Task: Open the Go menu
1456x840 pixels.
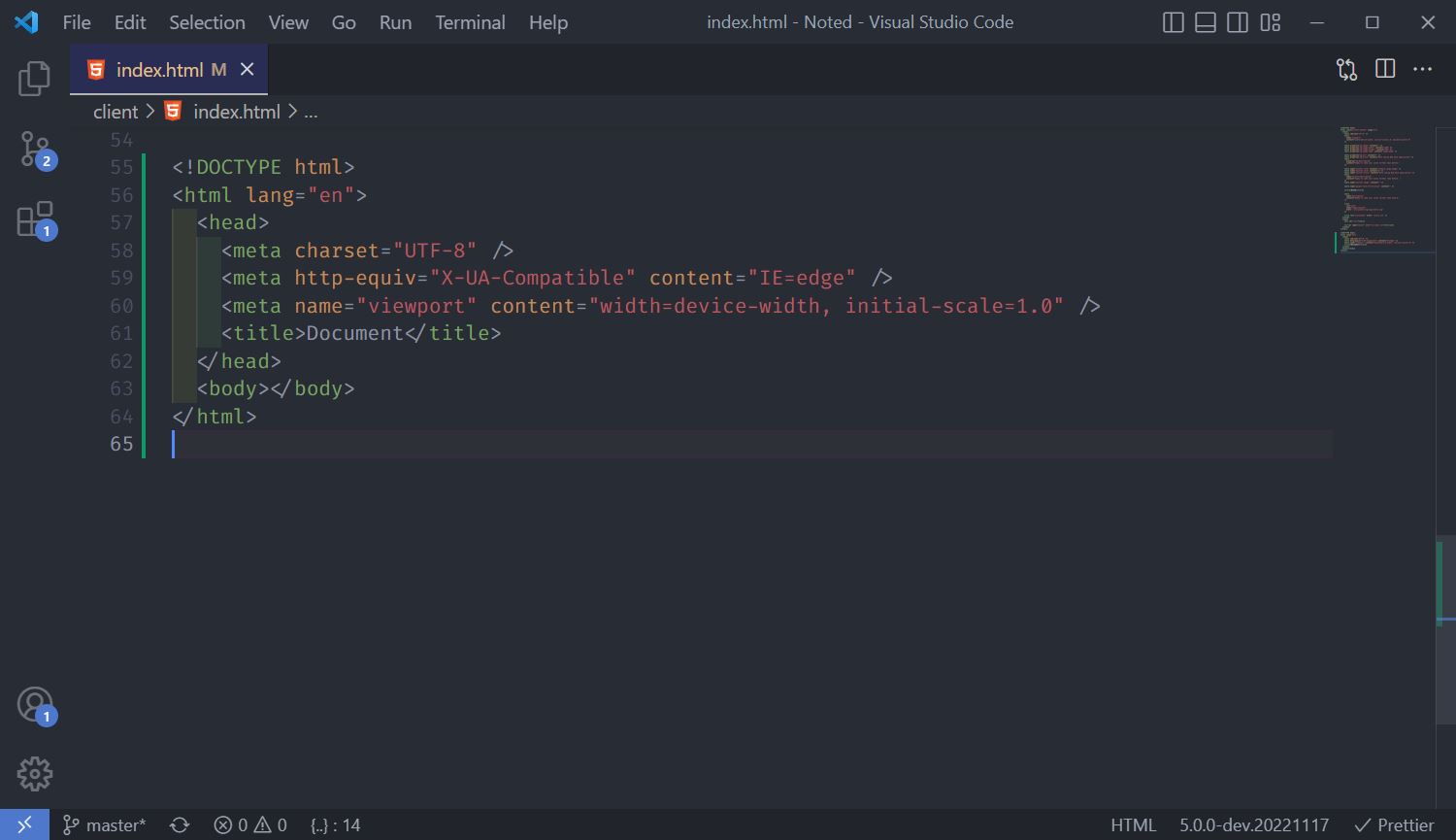Action: coord(344,22)
